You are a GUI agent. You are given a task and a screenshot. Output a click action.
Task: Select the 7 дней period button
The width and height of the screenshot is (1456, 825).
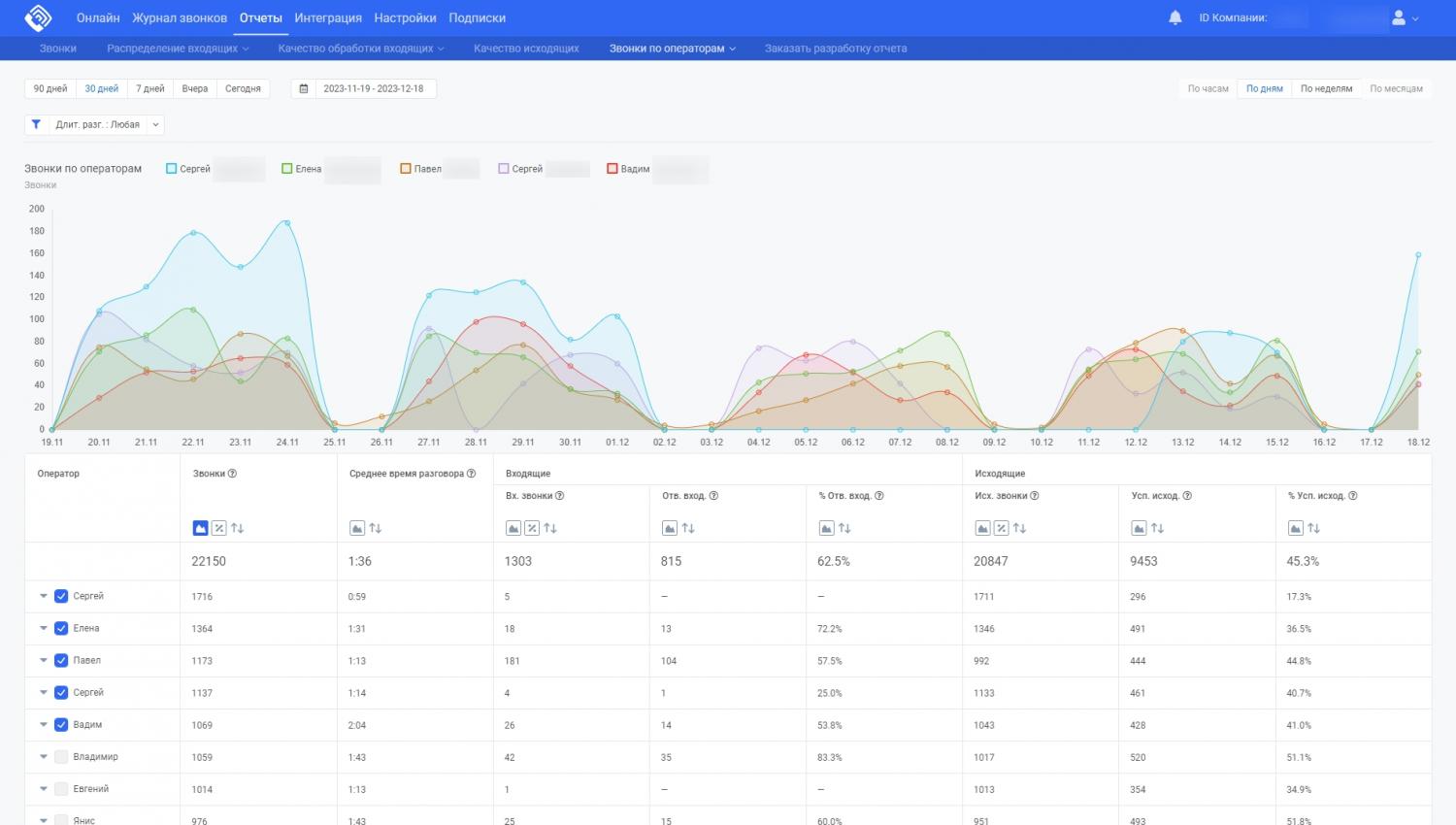[149, 88]
